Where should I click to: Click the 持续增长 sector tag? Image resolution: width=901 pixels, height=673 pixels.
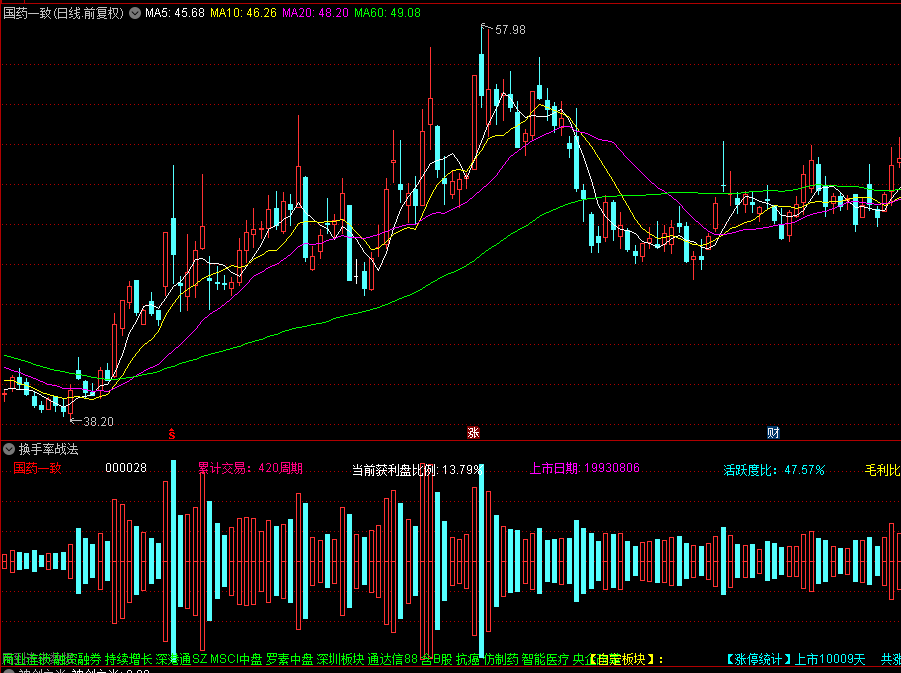(x=129, y=659)
